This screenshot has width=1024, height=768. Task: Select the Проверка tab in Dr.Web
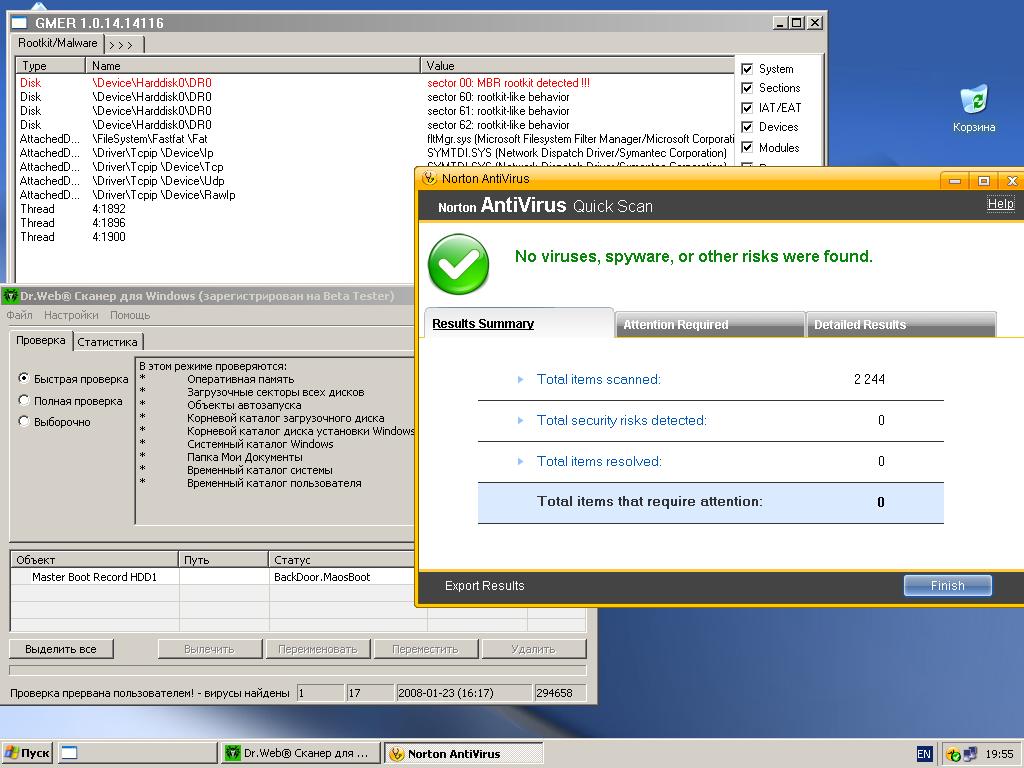pos(40,340)
